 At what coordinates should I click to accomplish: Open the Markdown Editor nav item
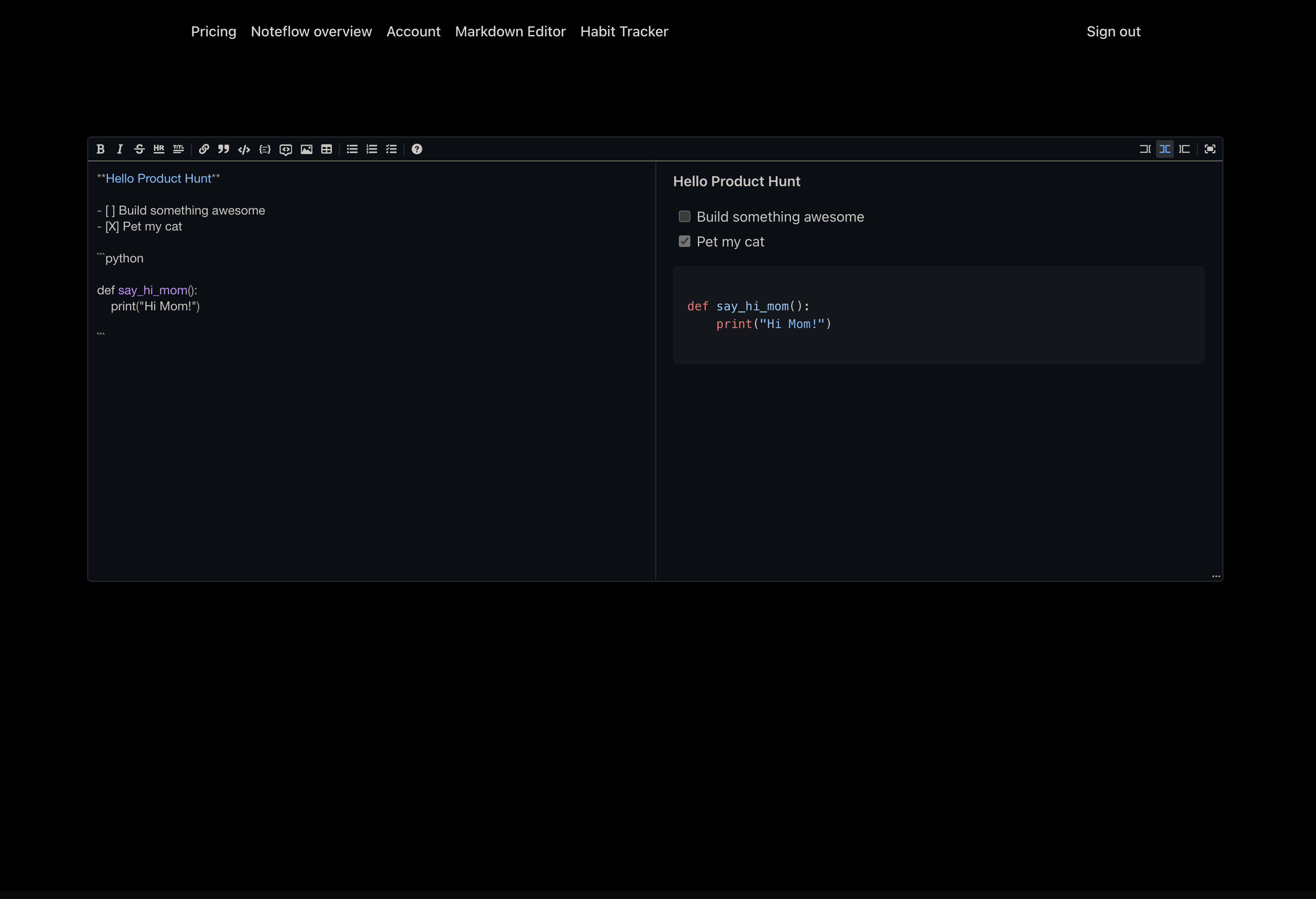click(510, 32)
